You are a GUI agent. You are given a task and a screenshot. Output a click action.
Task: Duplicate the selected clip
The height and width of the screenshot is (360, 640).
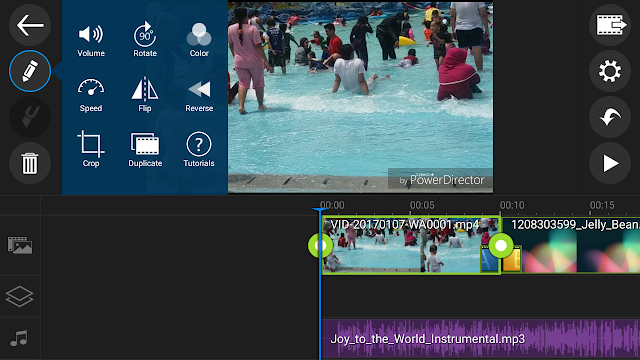pyautogui.click(x=145, y=149)
